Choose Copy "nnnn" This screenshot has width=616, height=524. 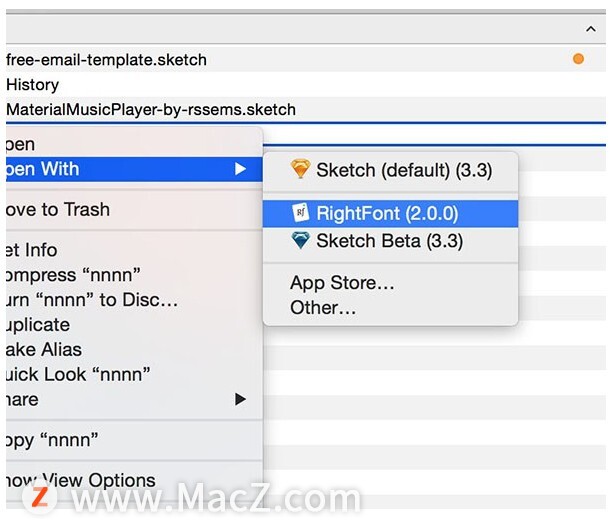pos(134,440)
